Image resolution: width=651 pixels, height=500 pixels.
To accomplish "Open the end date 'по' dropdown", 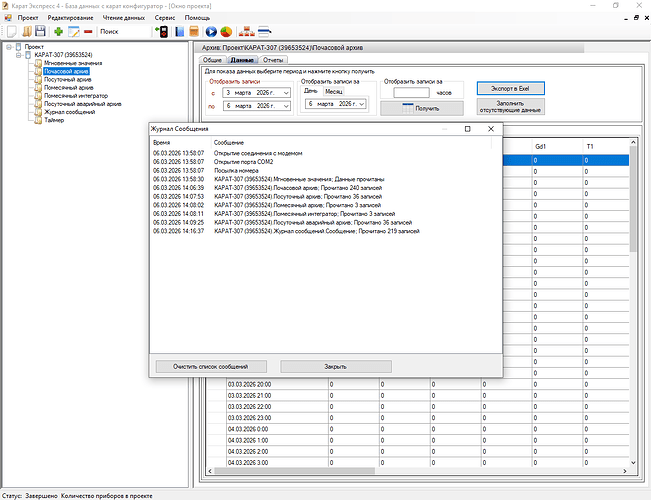I will click(286, 105).
